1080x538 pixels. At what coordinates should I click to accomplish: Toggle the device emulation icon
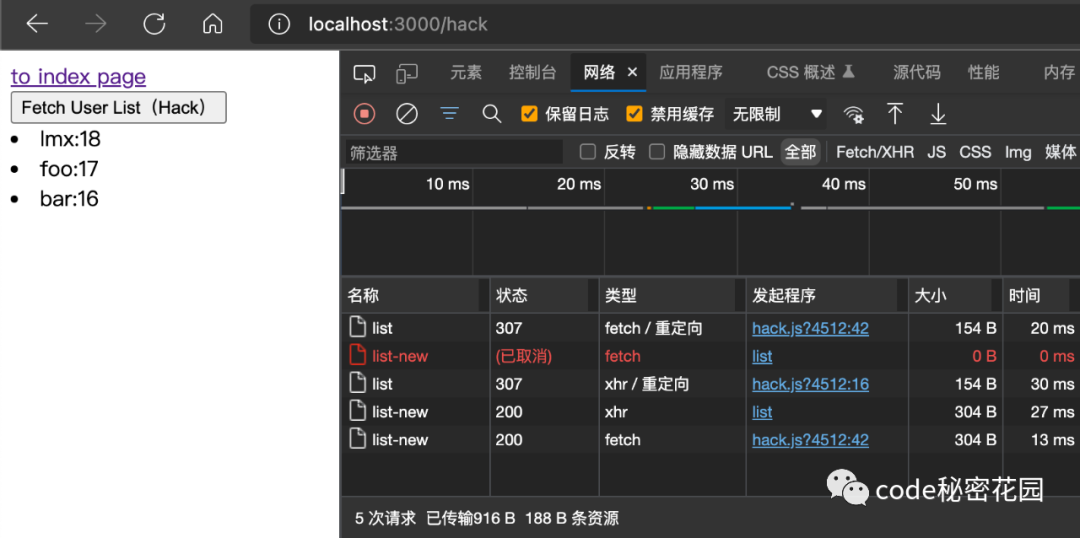pos(407,73)
